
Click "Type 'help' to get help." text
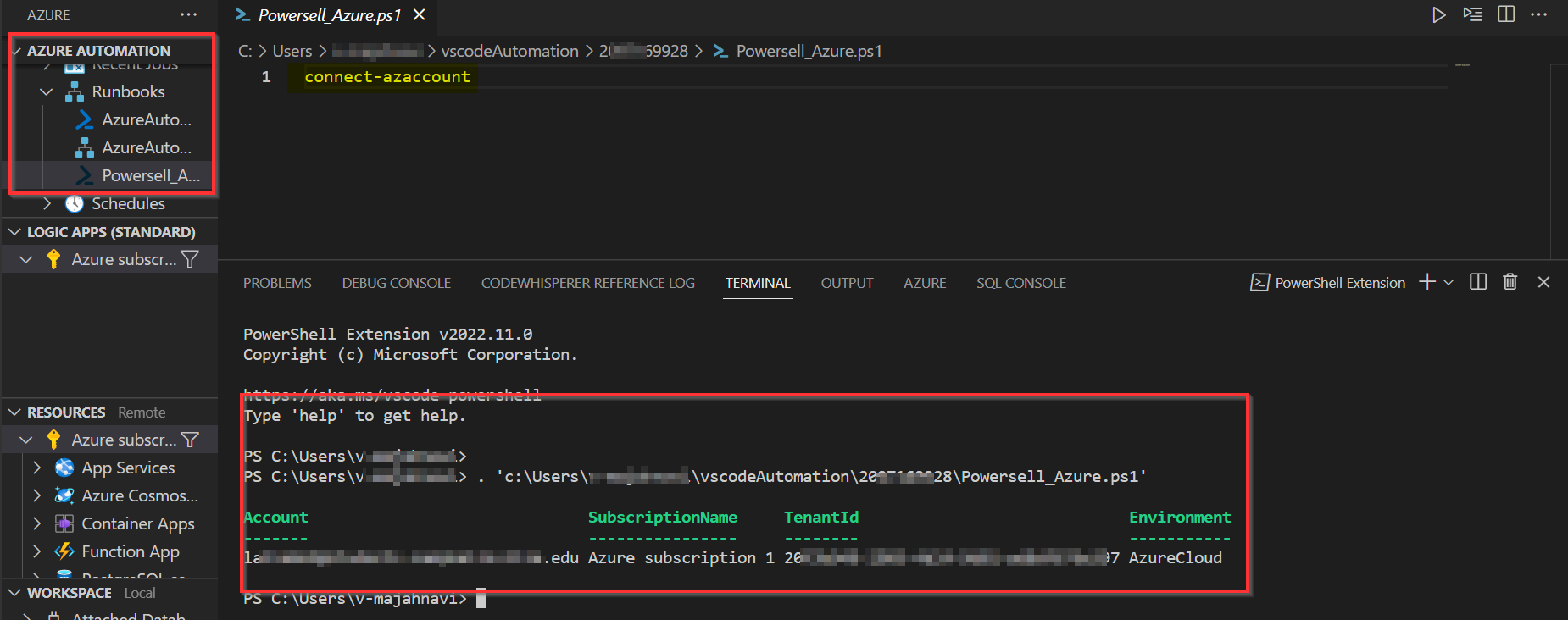coord(355,416)
